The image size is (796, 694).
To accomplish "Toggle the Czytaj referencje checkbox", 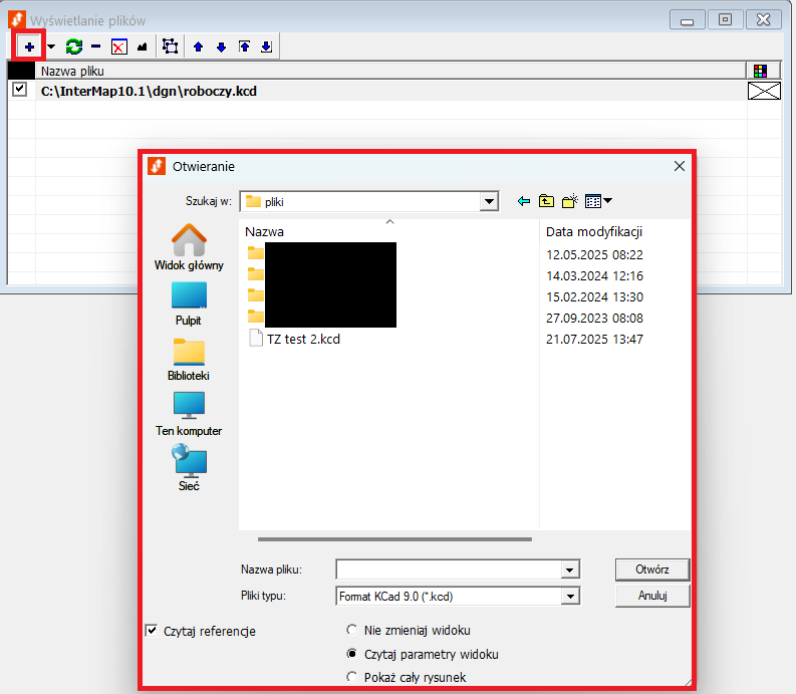I will (x=152, y=630).
